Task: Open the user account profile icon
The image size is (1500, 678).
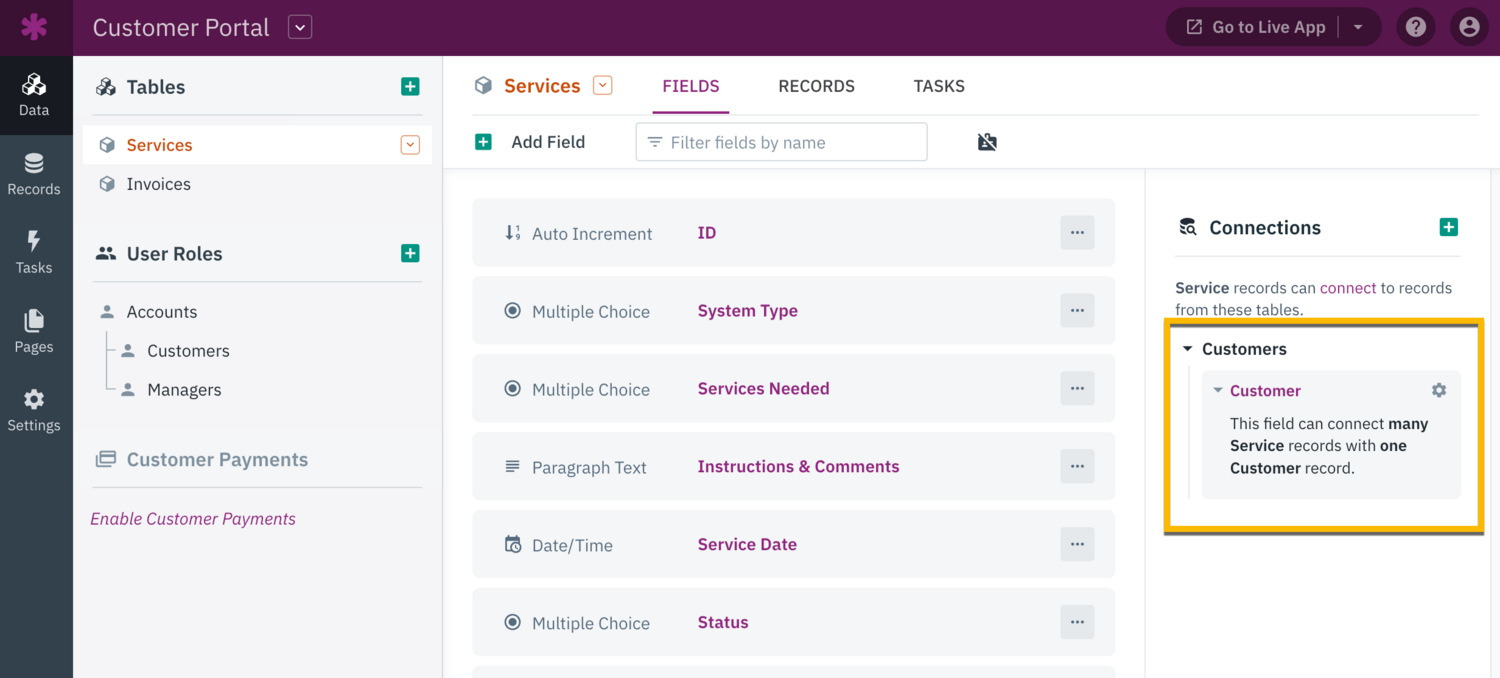Action: pos(1468,27)
